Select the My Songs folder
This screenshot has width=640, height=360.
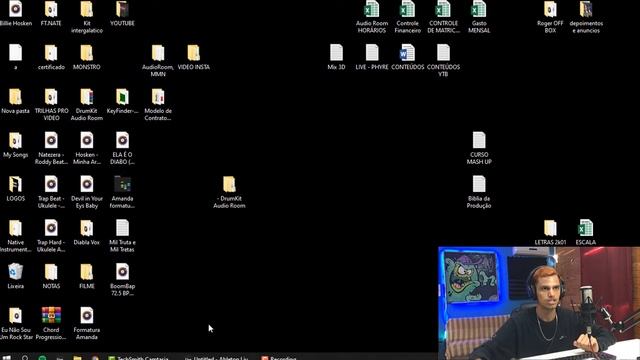(x=16, y=140)
